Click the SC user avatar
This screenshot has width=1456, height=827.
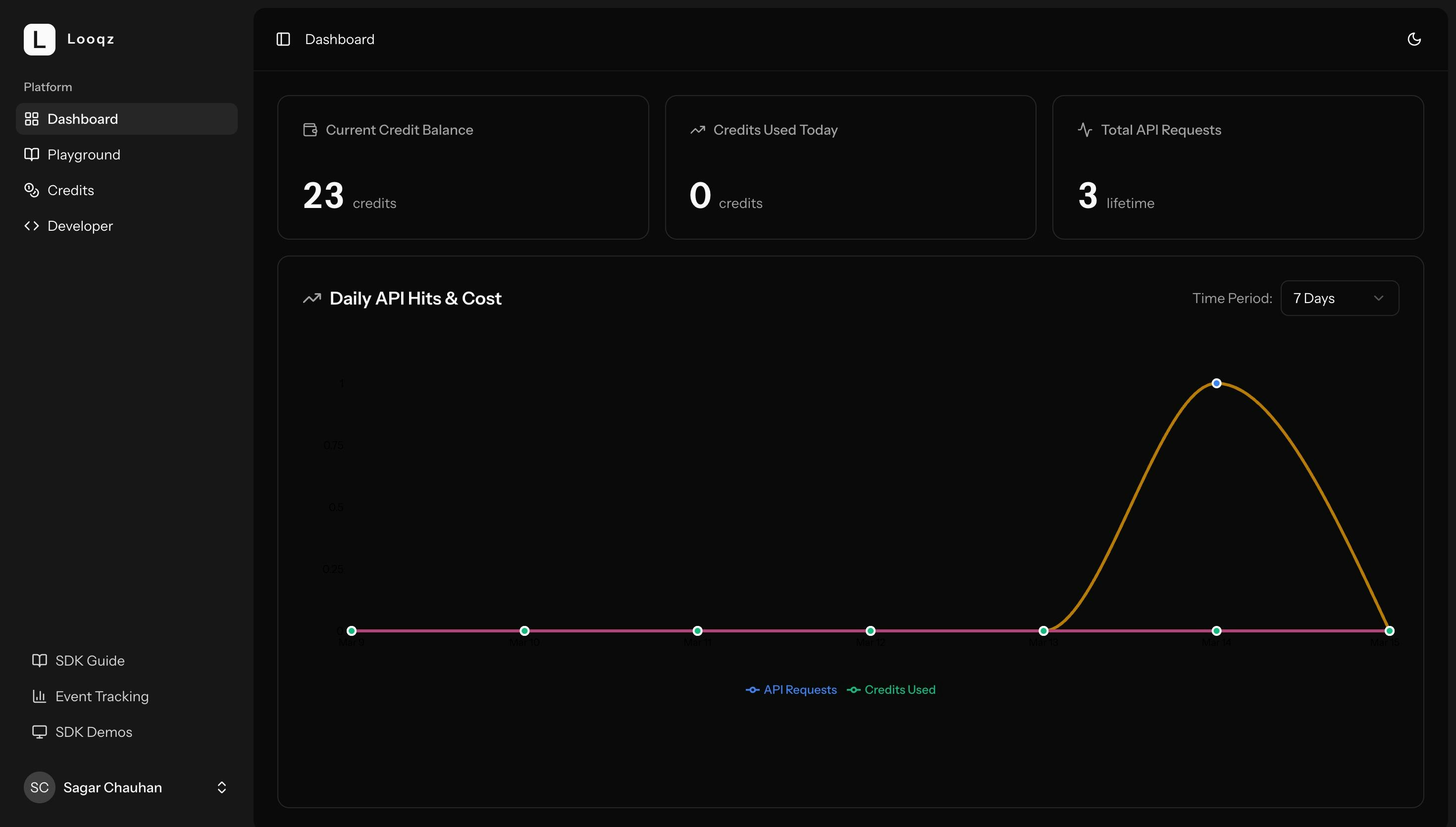pos(39,787)
